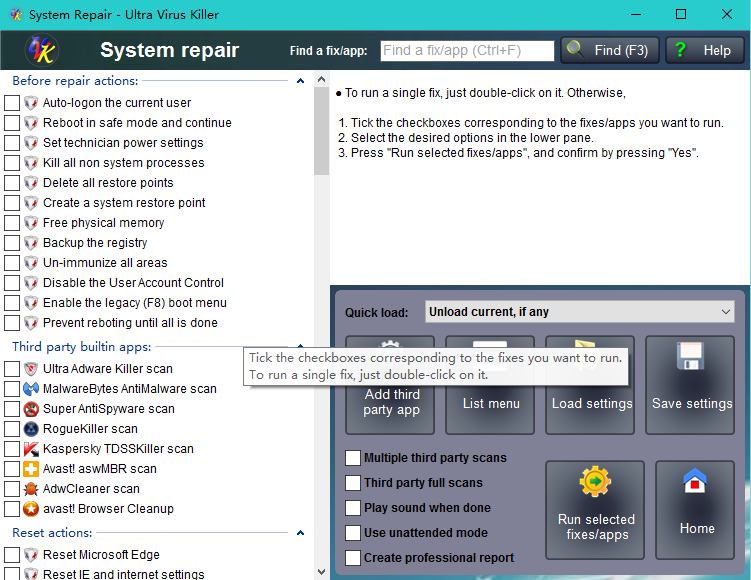Click the UVK logo icon in header
This screenshot has height=580, width=751.
tap(41, 50)
